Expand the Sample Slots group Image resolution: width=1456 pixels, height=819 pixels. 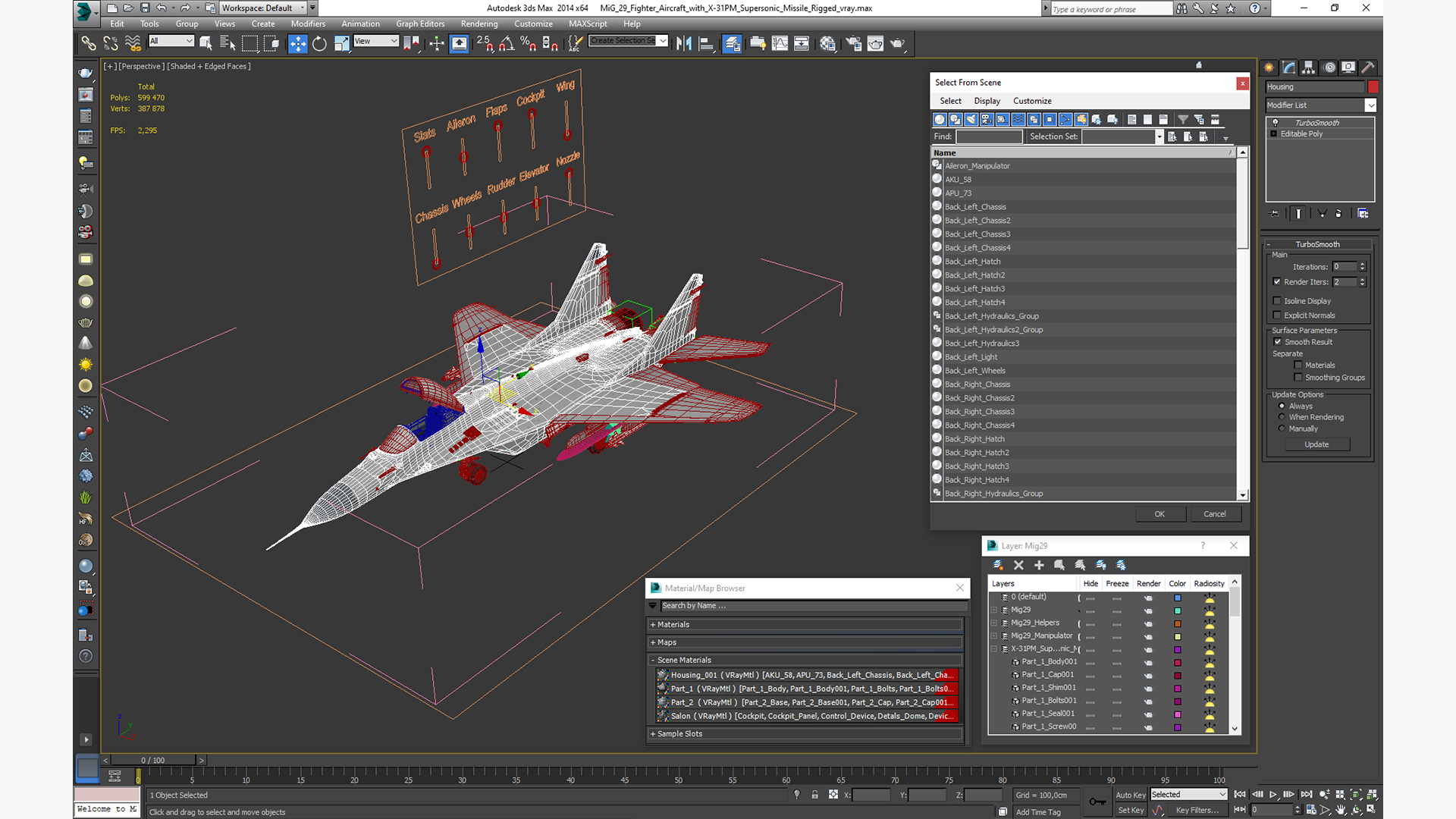click(653, 734)
